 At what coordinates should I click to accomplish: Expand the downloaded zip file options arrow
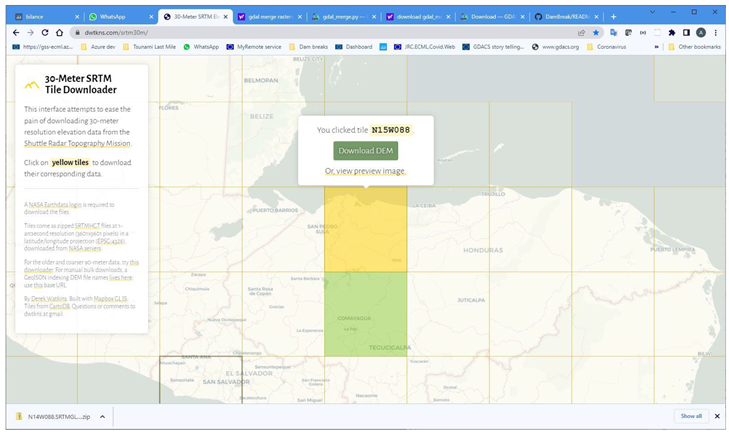(102, 416)
